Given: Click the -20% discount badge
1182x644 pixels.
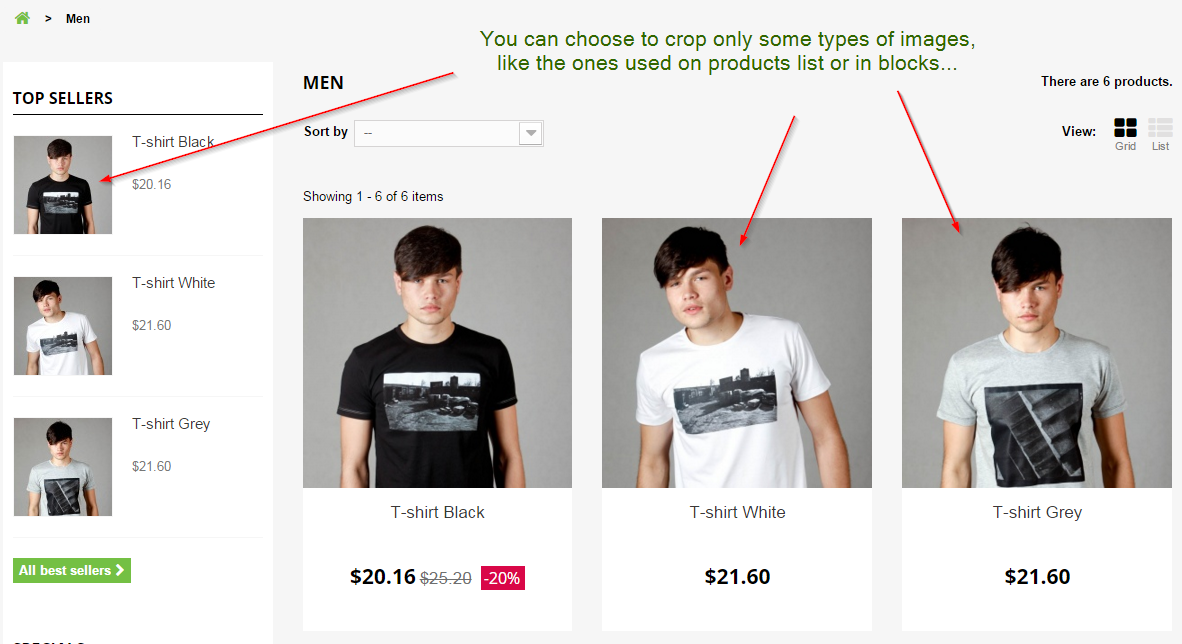Looking at the screenshot, I should click(503, 578).
